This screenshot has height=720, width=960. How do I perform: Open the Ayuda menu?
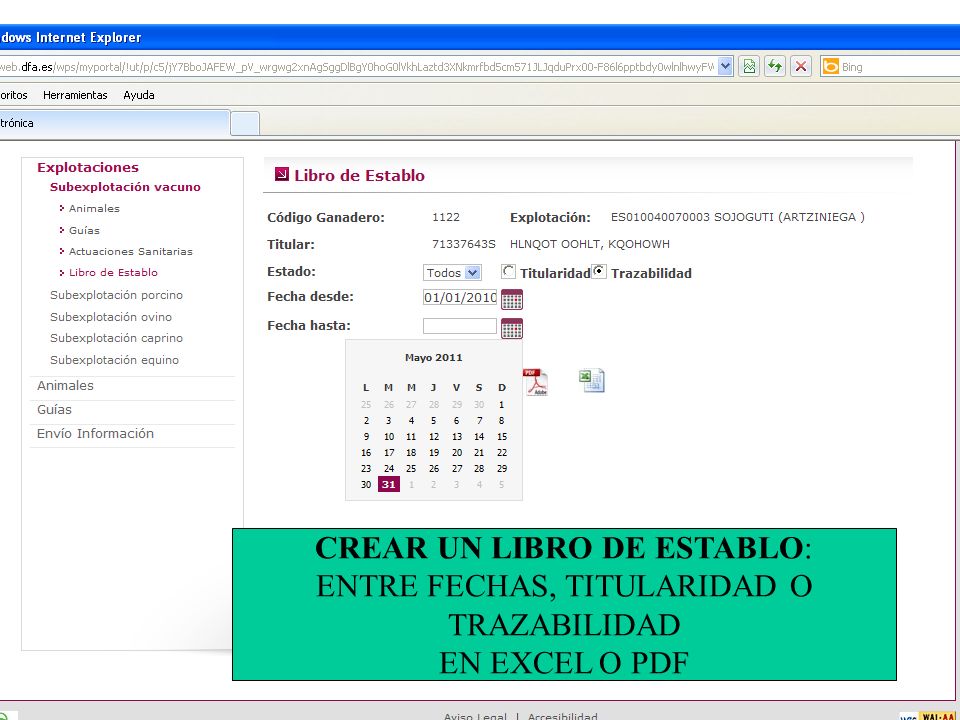pyautogui.click(x=139, y=95)
